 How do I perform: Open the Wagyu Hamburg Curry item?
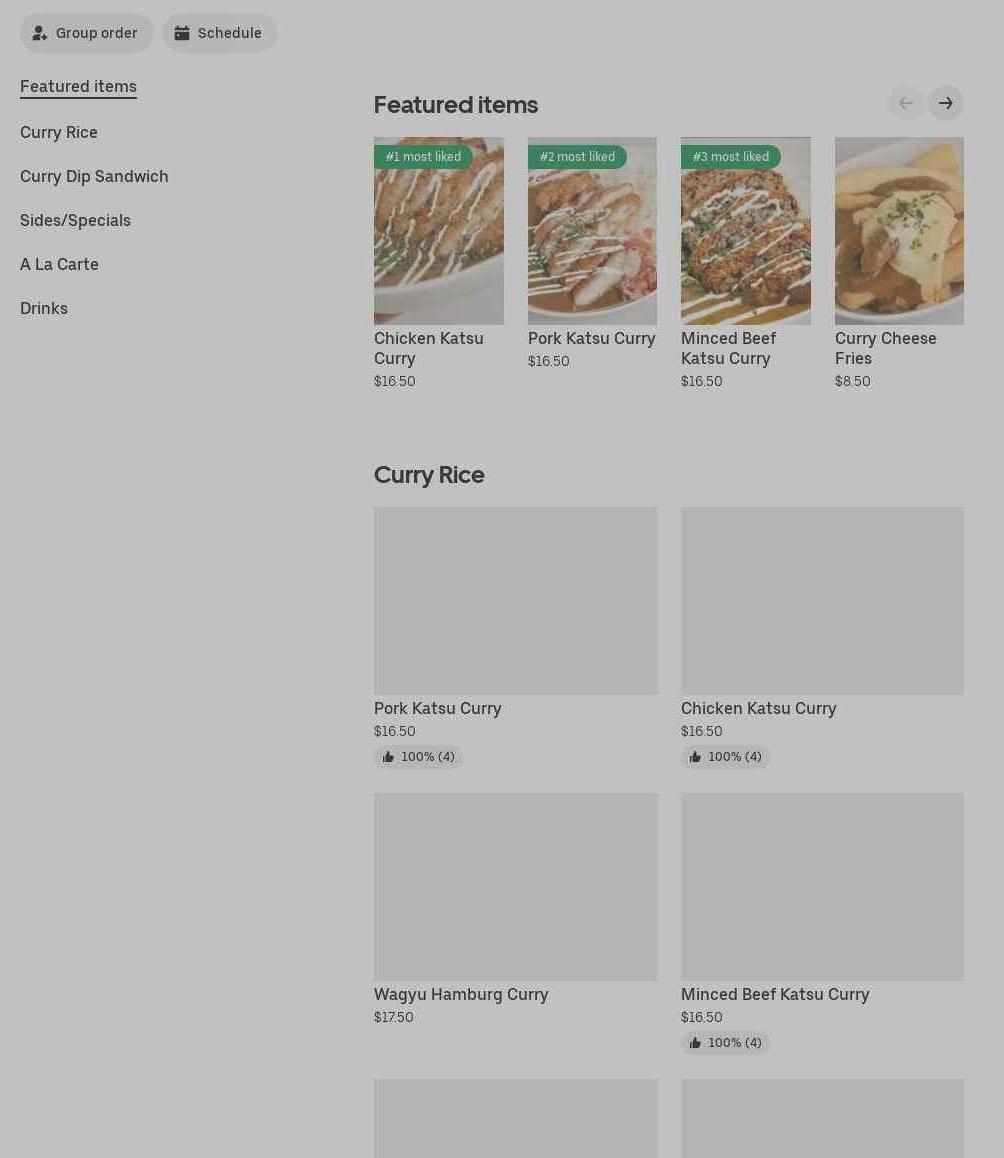[x=515, y=887]
